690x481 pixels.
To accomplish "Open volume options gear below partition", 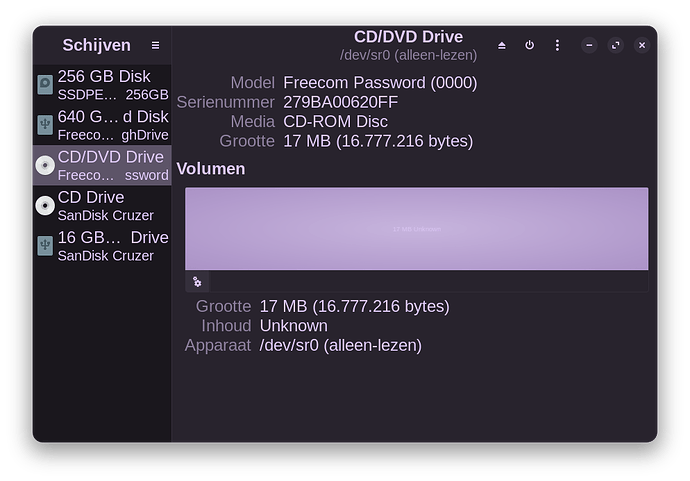I will tap(197, 282).
